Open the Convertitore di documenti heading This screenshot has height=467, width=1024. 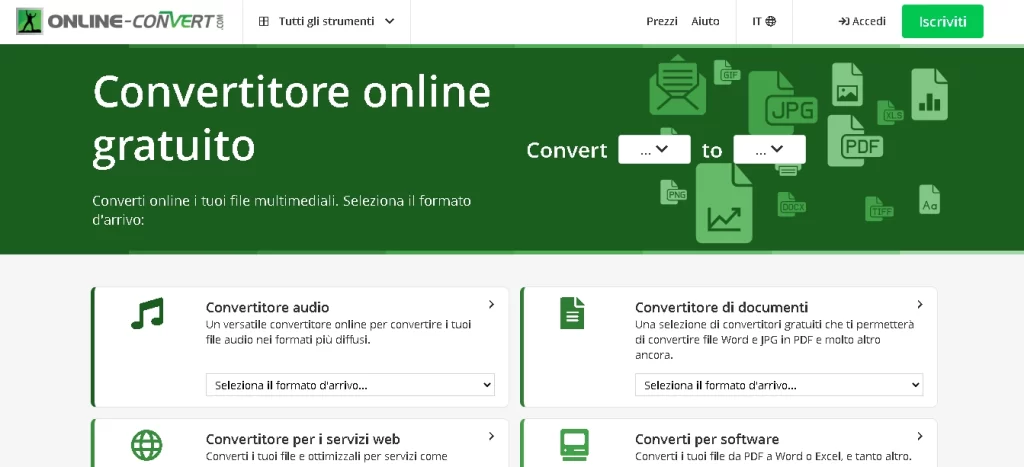[722, 307]
